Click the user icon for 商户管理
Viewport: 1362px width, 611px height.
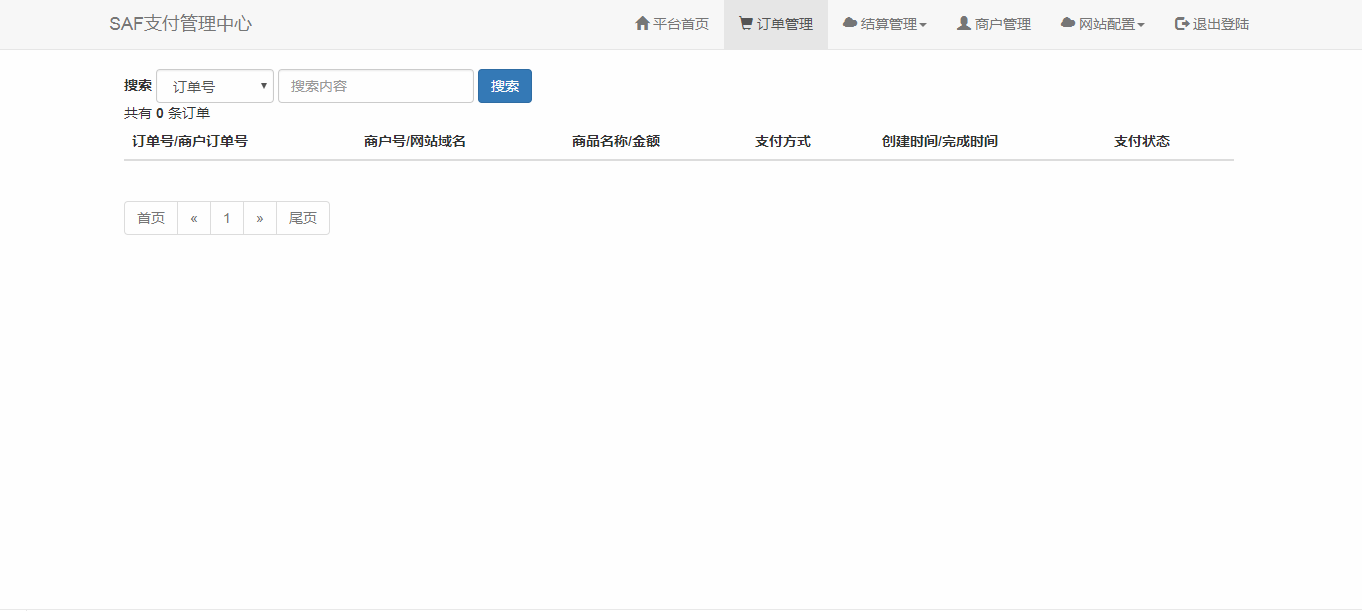(x=964, y=23)
